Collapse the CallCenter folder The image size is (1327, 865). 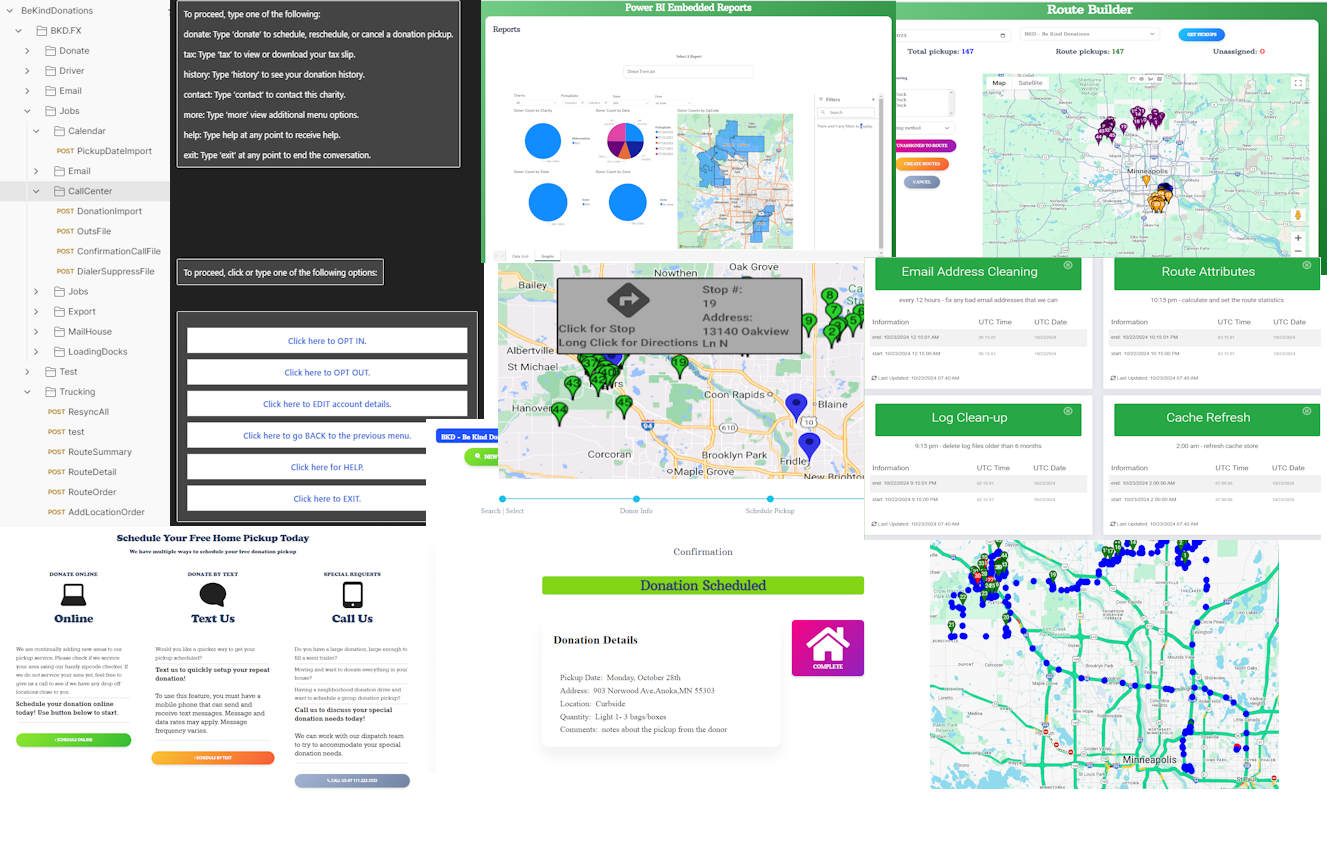(36, 191)
